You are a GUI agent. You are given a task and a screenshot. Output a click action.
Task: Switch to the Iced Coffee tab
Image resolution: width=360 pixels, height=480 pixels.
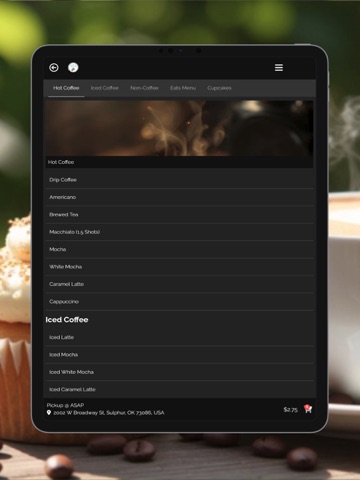(x=105, y=88)
